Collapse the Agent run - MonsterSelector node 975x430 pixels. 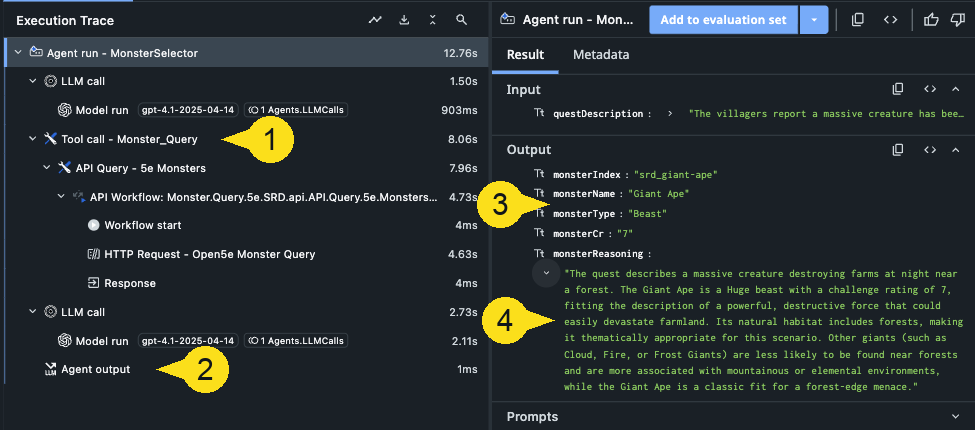(x=18, y=53)
